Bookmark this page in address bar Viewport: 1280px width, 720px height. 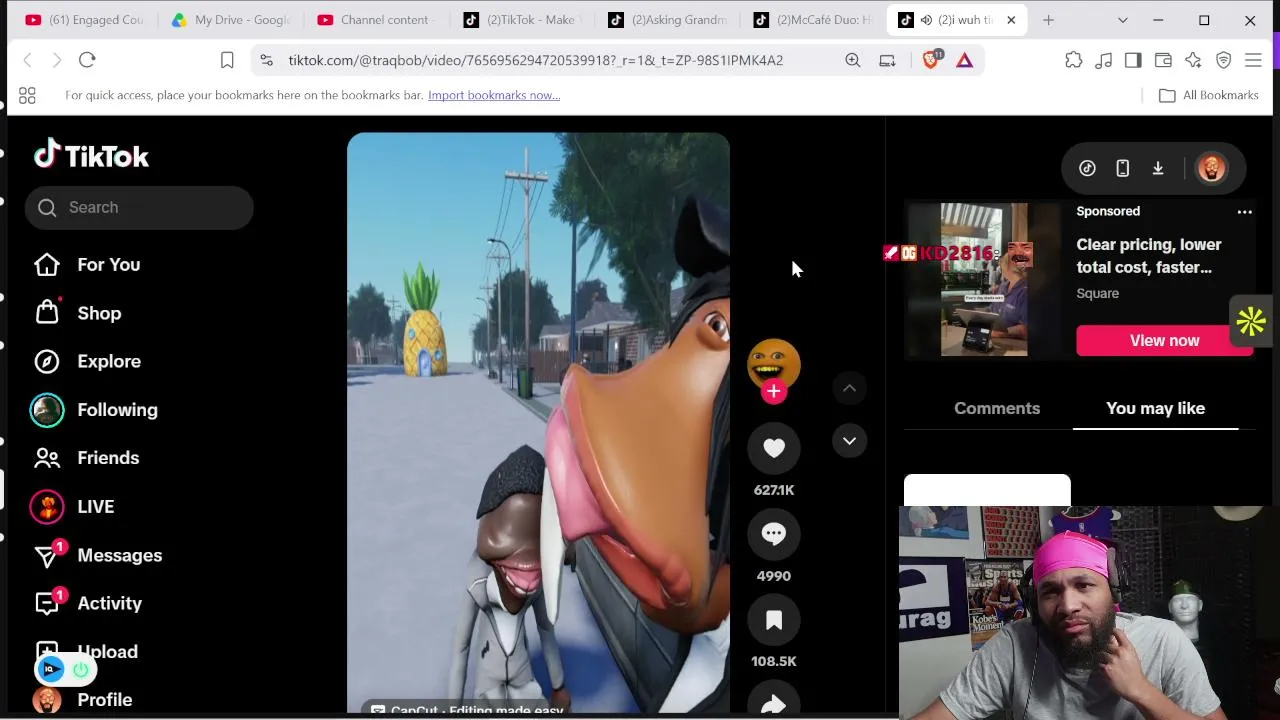click(227, 60)
